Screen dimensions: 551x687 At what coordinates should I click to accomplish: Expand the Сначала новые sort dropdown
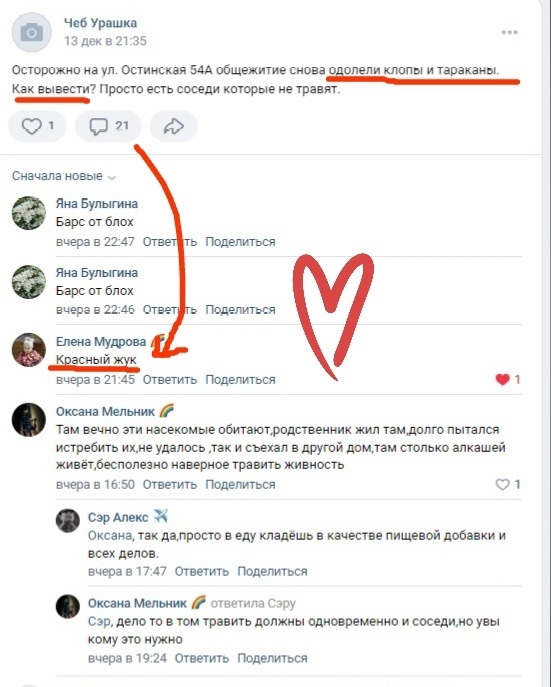click(64, 176)
